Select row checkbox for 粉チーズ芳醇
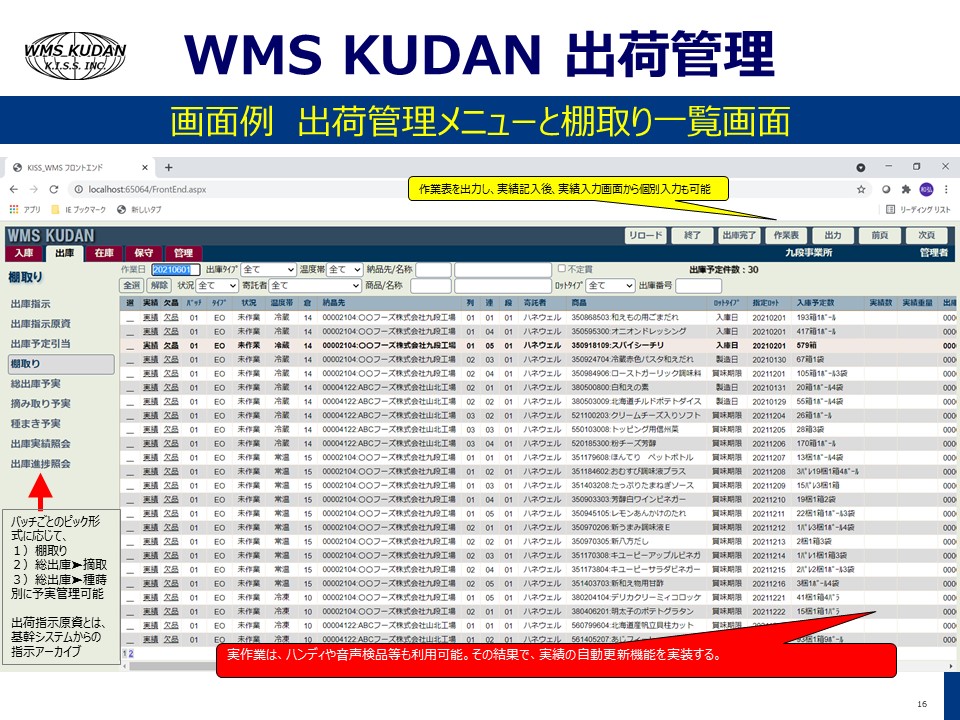 coord(130,446)
